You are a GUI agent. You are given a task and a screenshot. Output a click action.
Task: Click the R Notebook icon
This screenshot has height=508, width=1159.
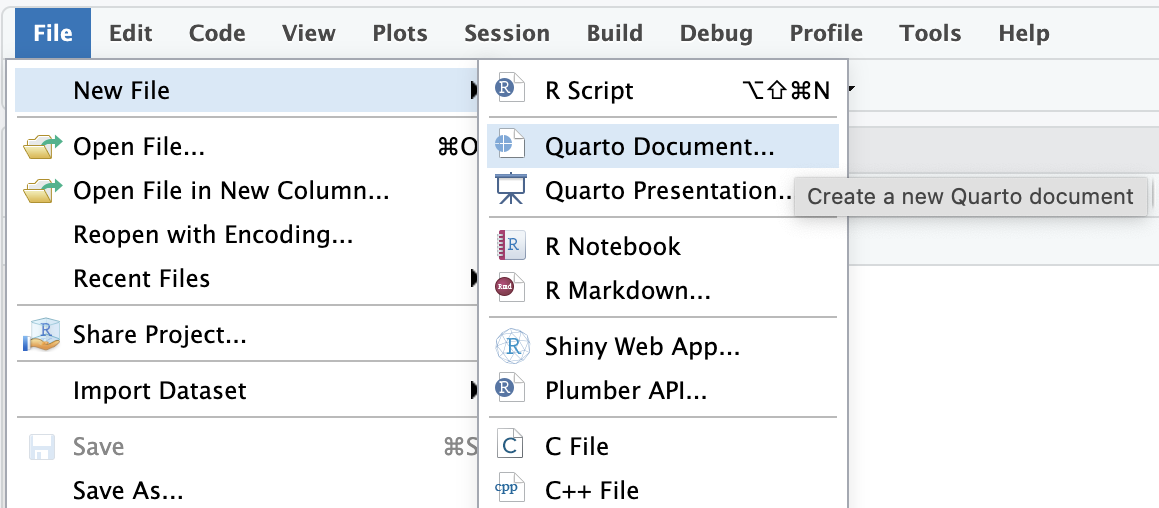[x=510, y=246]
